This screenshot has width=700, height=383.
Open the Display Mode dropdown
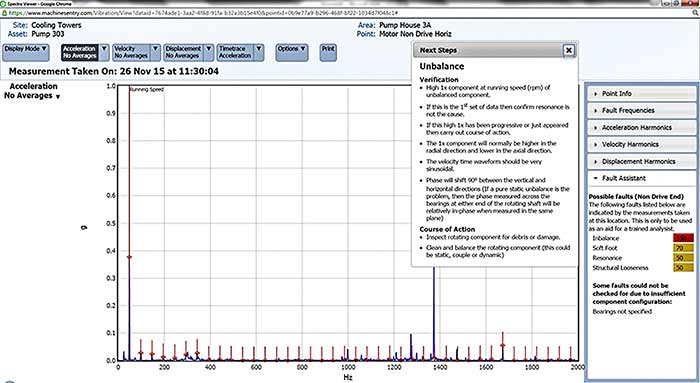click(25, 52)
